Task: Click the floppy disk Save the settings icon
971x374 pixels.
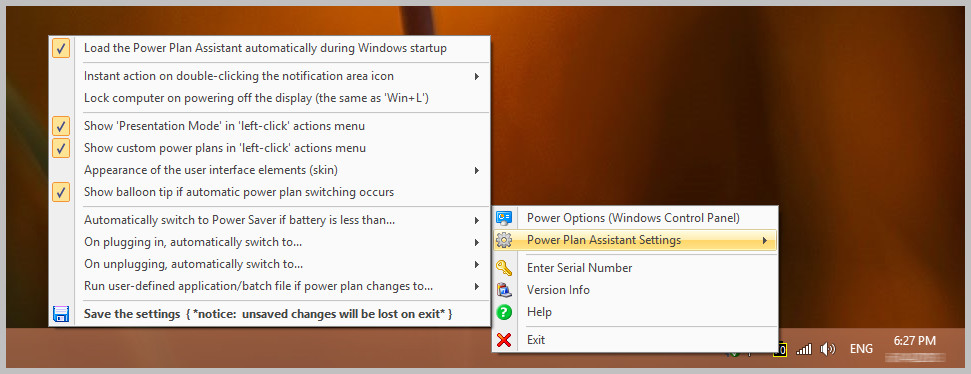Action: [x=61, y=314]
